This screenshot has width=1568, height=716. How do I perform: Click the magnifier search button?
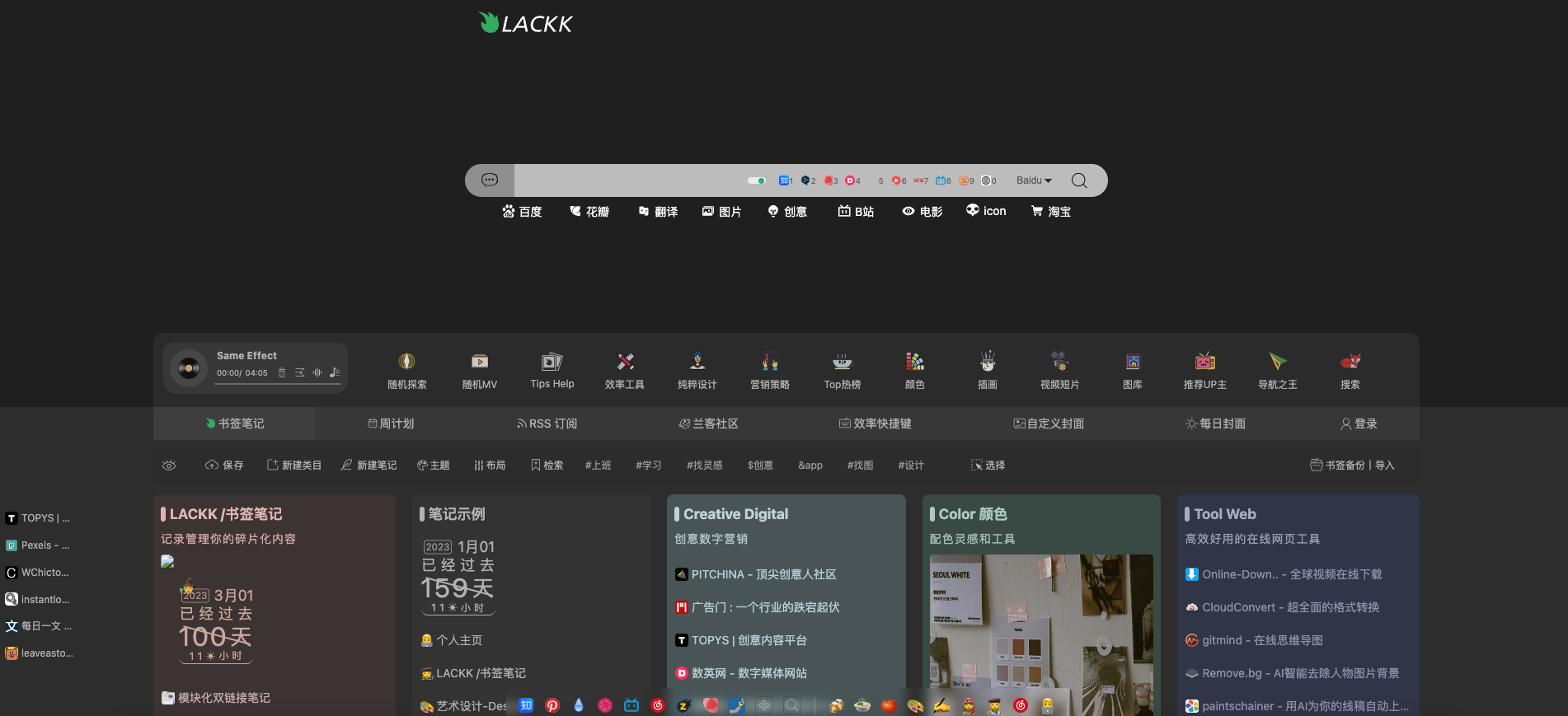(1079, 180)
